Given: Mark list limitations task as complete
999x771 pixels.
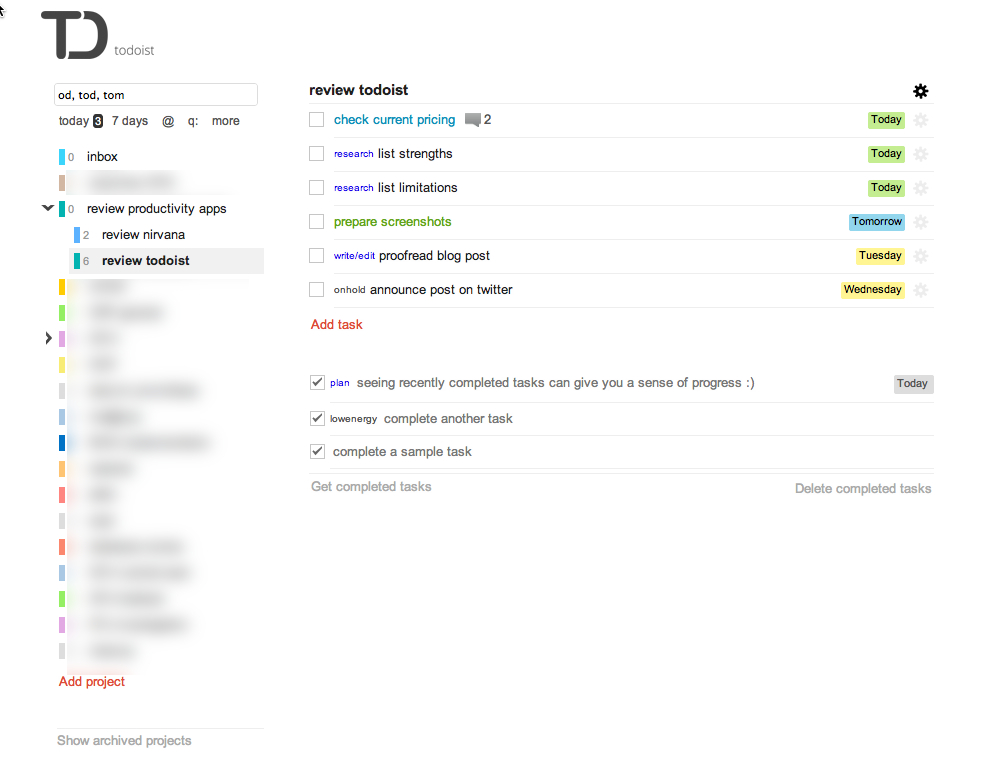Looking at the screenshot, I should (317, 188).
